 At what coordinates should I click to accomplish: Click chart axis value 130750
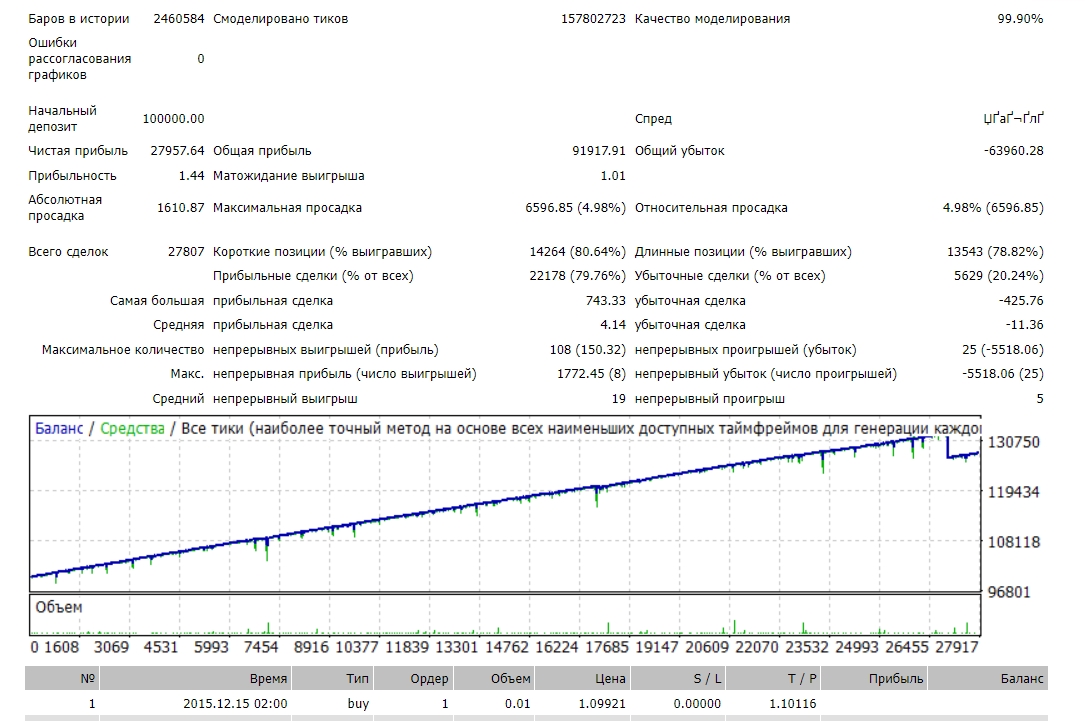click(1014, 442)
